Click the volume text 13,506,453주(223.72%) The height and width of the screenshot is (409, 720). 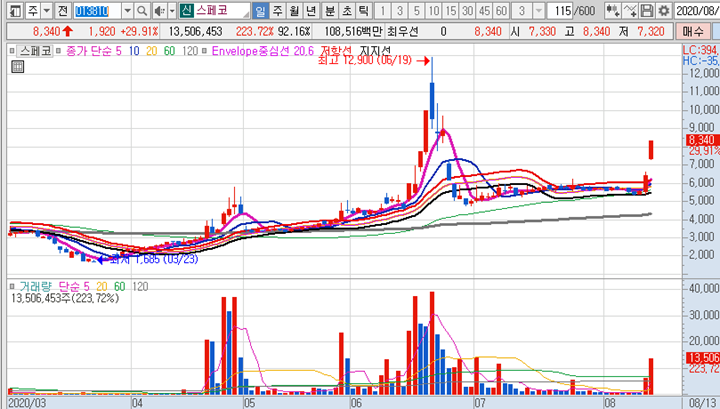[65, 298]
